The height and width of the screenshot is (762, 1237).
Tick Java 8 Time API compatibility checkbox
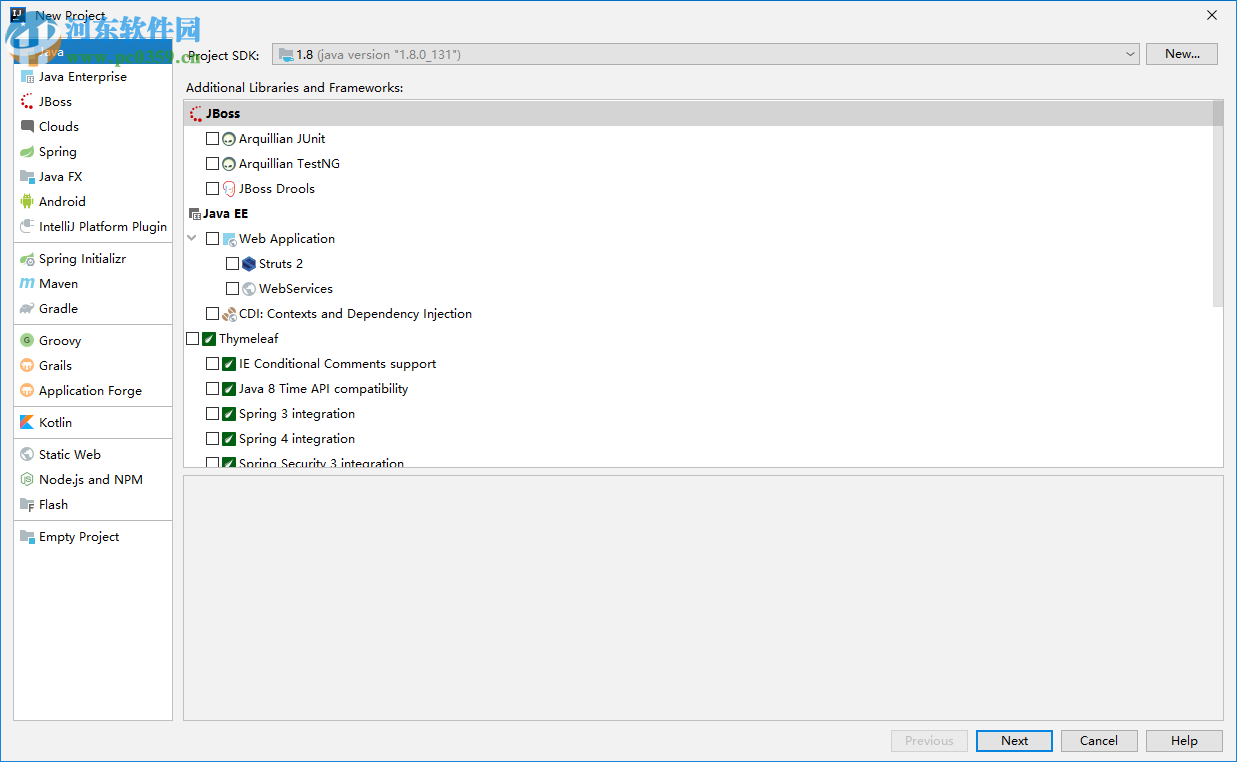(212, 389)
